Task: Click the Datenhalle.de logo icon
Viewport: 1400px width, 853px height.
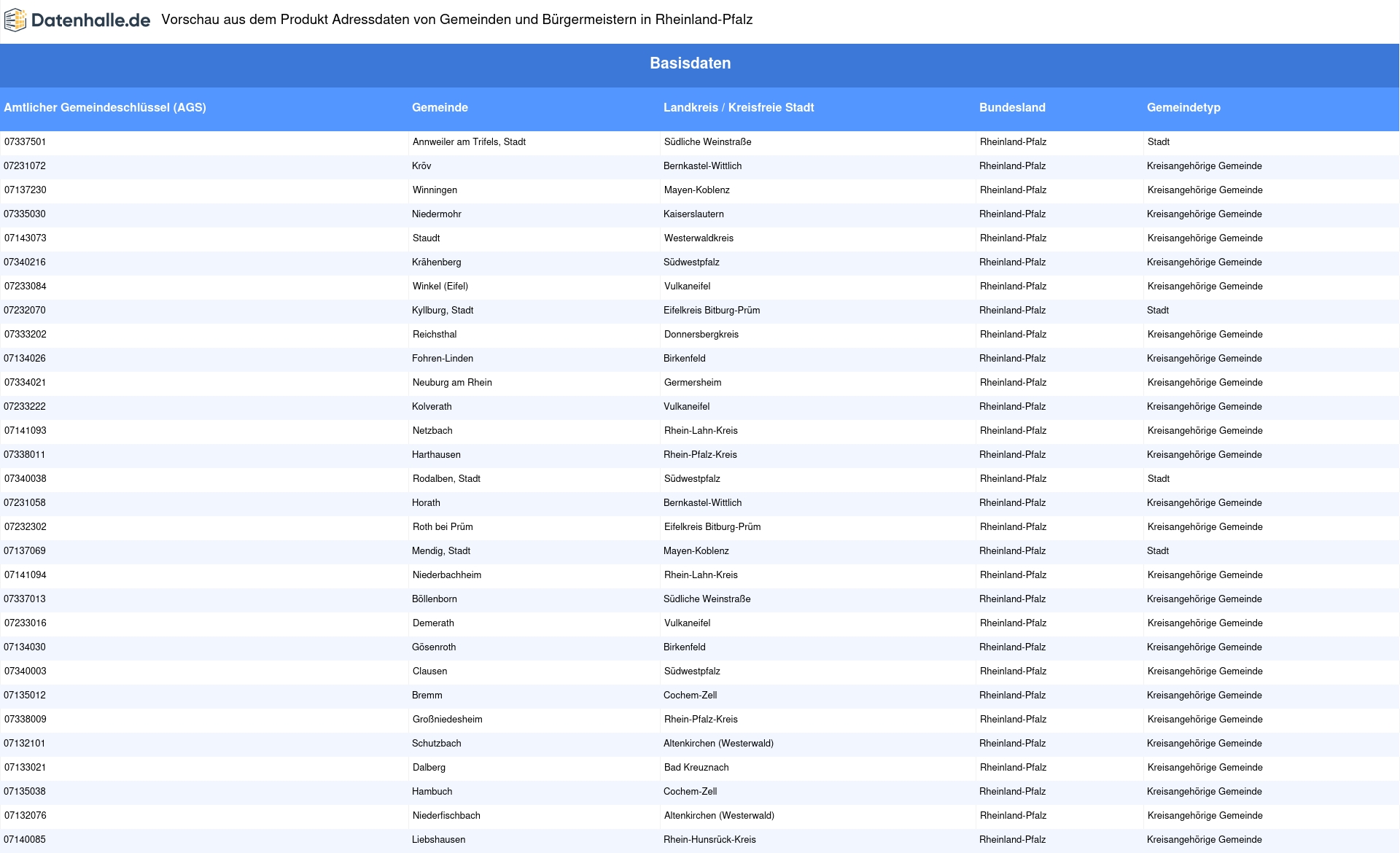Action: (15, 20)
